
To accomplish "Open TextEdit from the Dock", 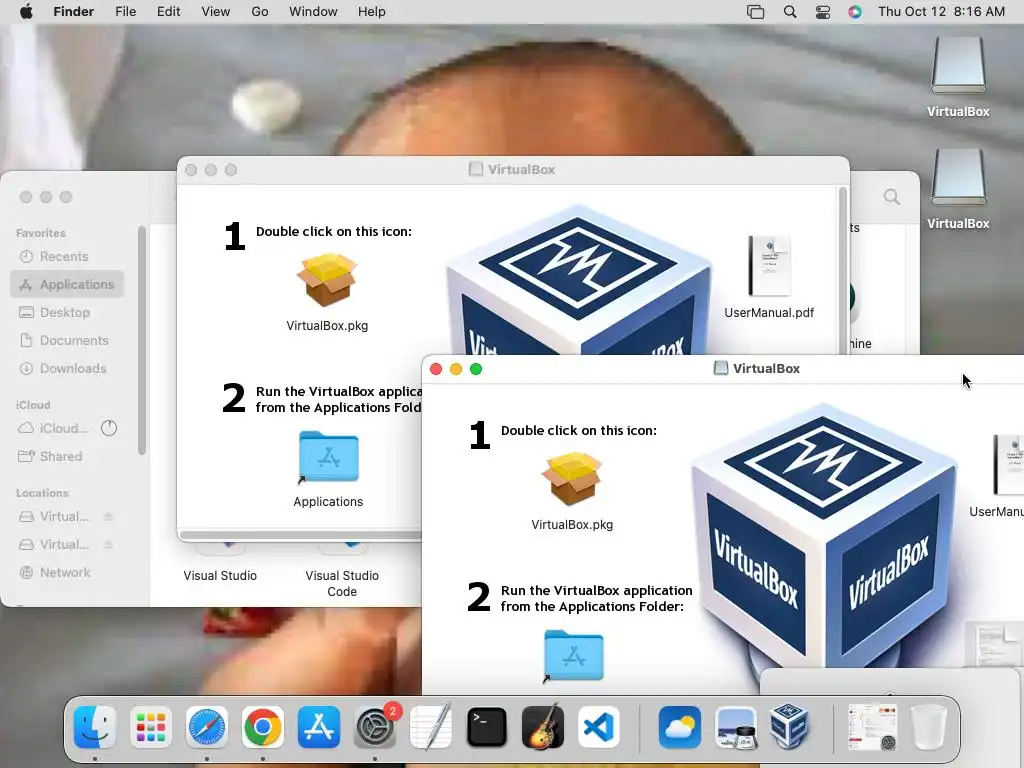I will [431, 727].
